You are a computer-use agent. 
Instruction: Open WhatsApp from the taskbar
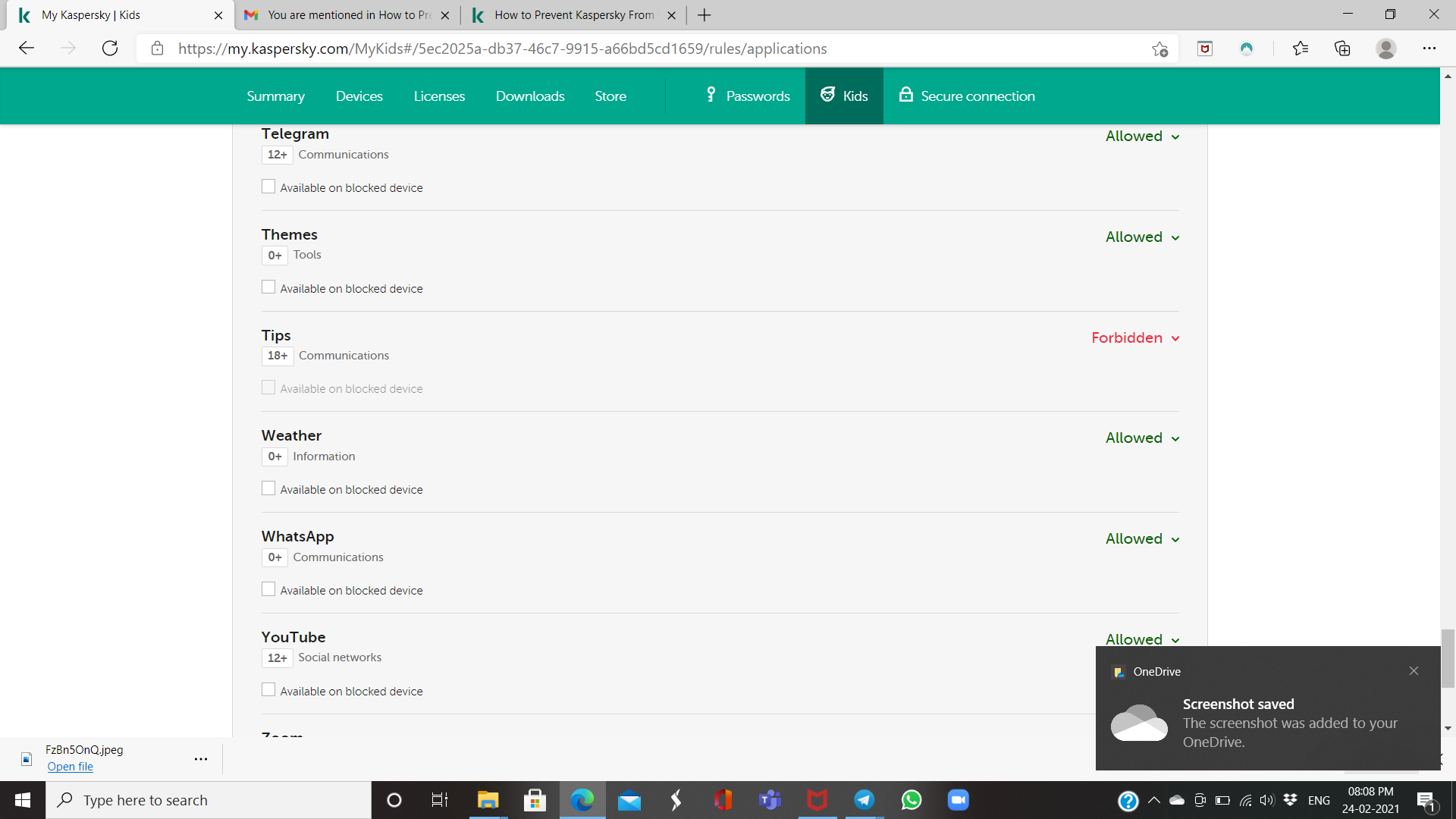pos(911,800)
